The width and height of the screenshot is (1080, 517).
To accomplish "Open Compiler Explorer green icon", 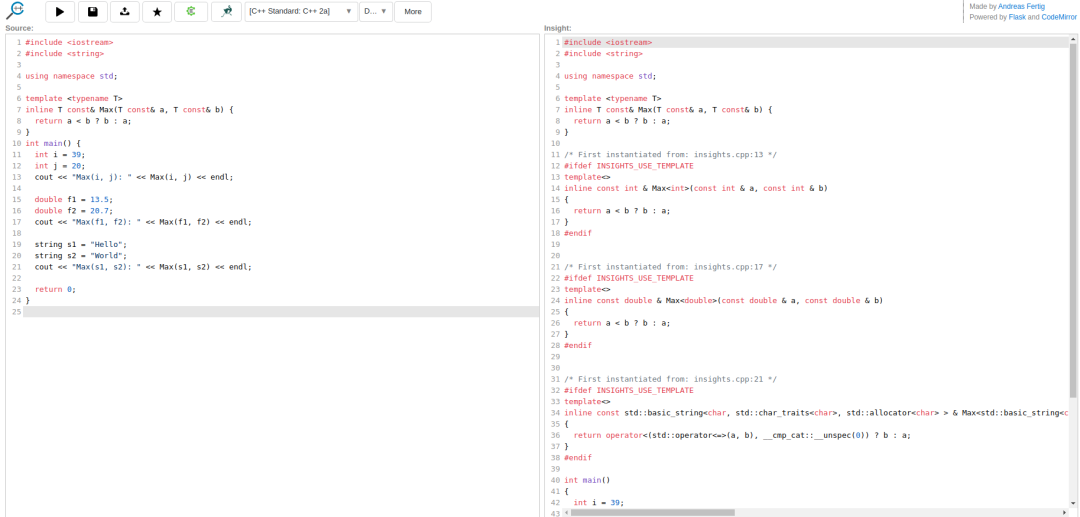I will pos(191,12).
